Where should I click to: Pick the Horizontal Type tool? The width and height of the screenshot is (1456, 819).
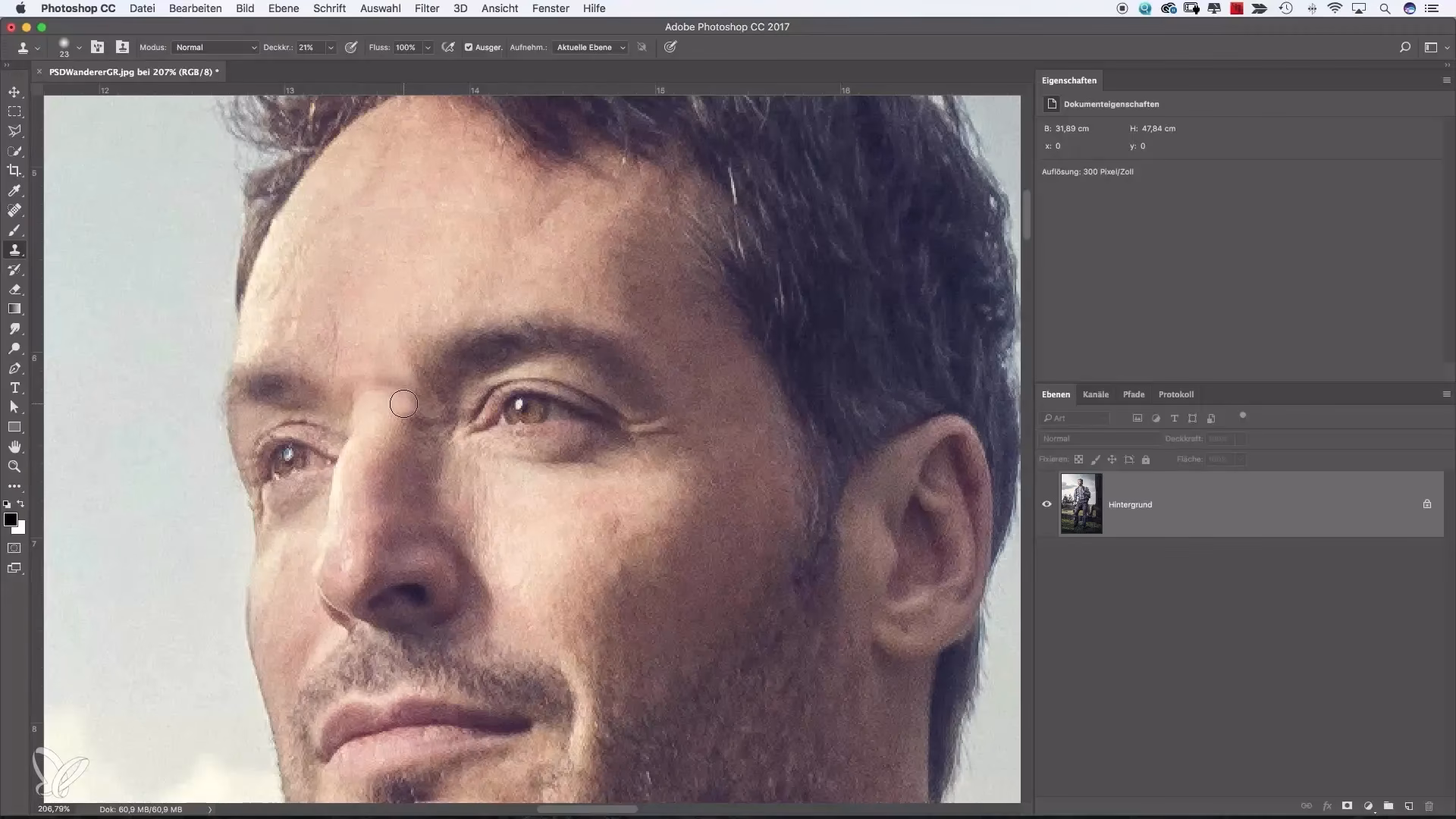point(15,388)
